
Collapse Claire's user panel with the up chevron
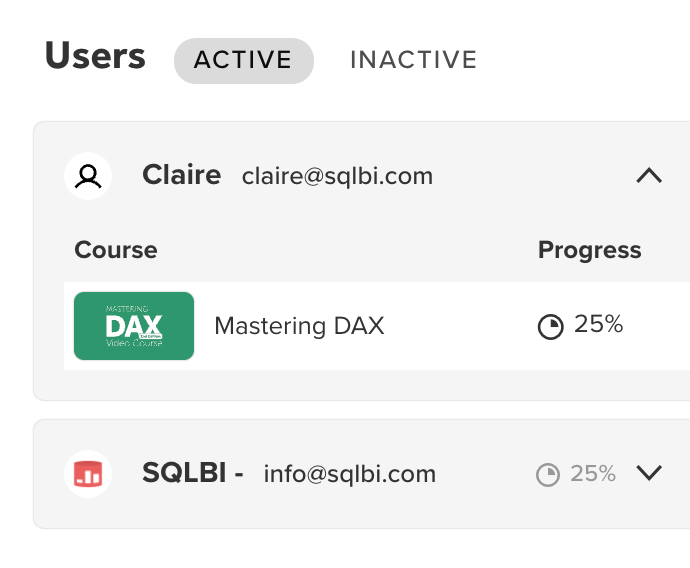click(x=649, y=176)
